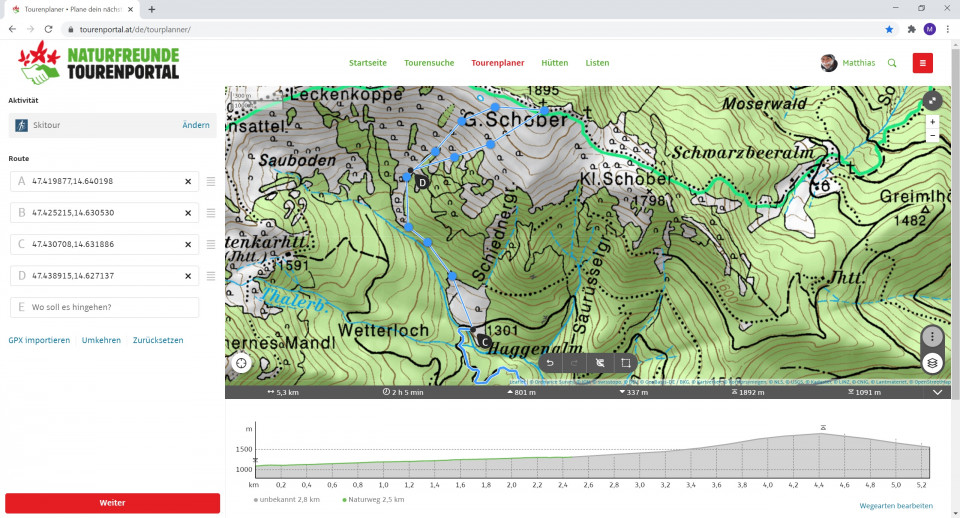
Task: Remove waypoint A with its X icon
Action: pyautogui.click(x=188, y=181)
